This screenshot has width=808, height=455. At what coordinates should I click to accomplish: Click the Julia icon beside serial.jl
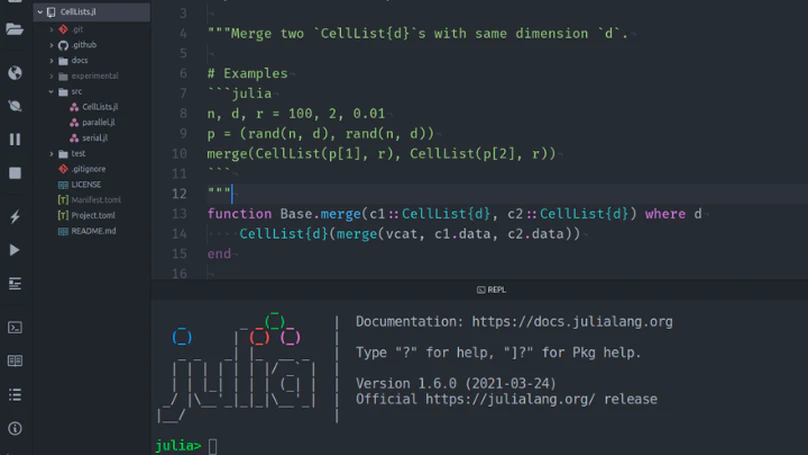(74, 138)
